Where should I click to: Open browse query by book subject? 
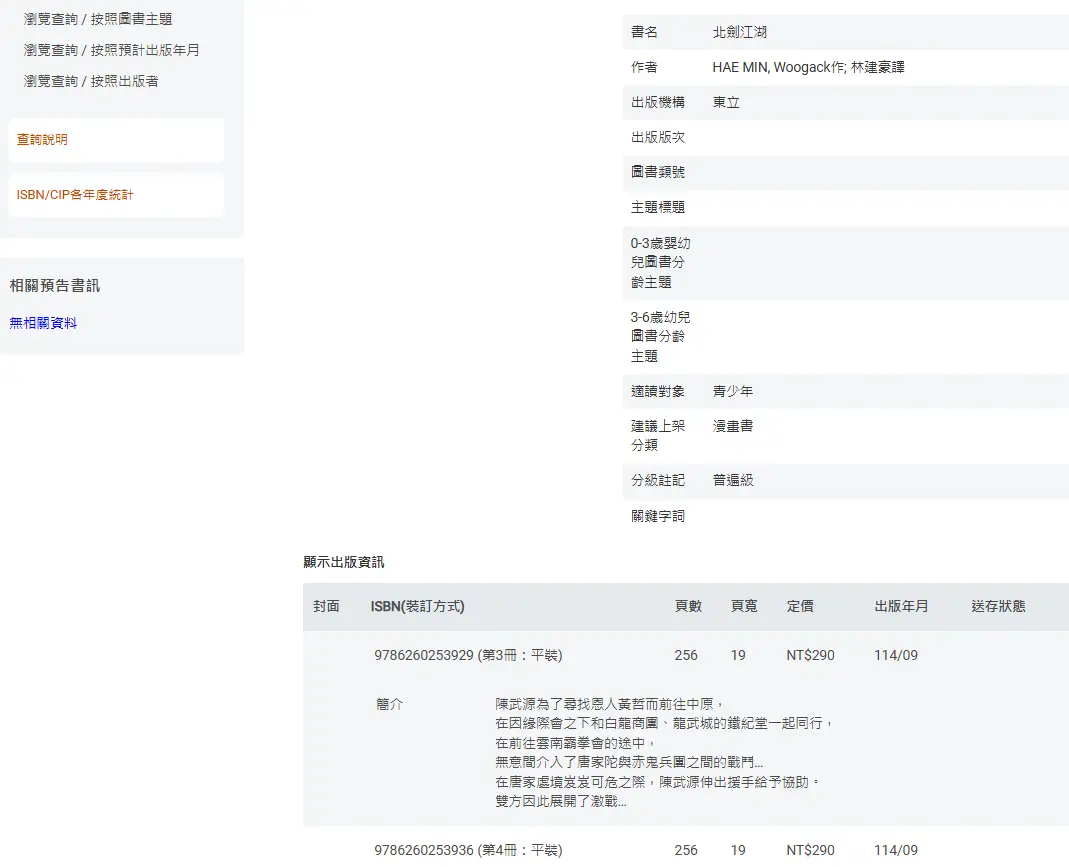98,19
